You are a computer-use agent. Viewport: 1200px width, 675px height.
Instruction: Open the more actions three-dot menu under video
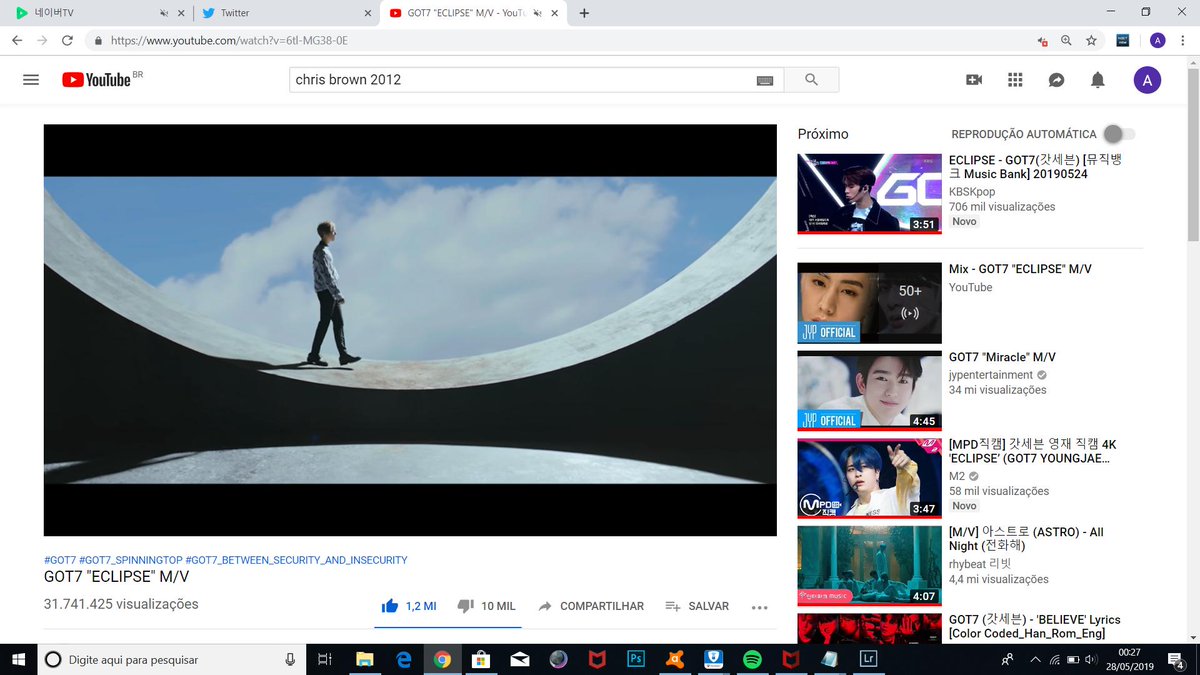point(759,607)
